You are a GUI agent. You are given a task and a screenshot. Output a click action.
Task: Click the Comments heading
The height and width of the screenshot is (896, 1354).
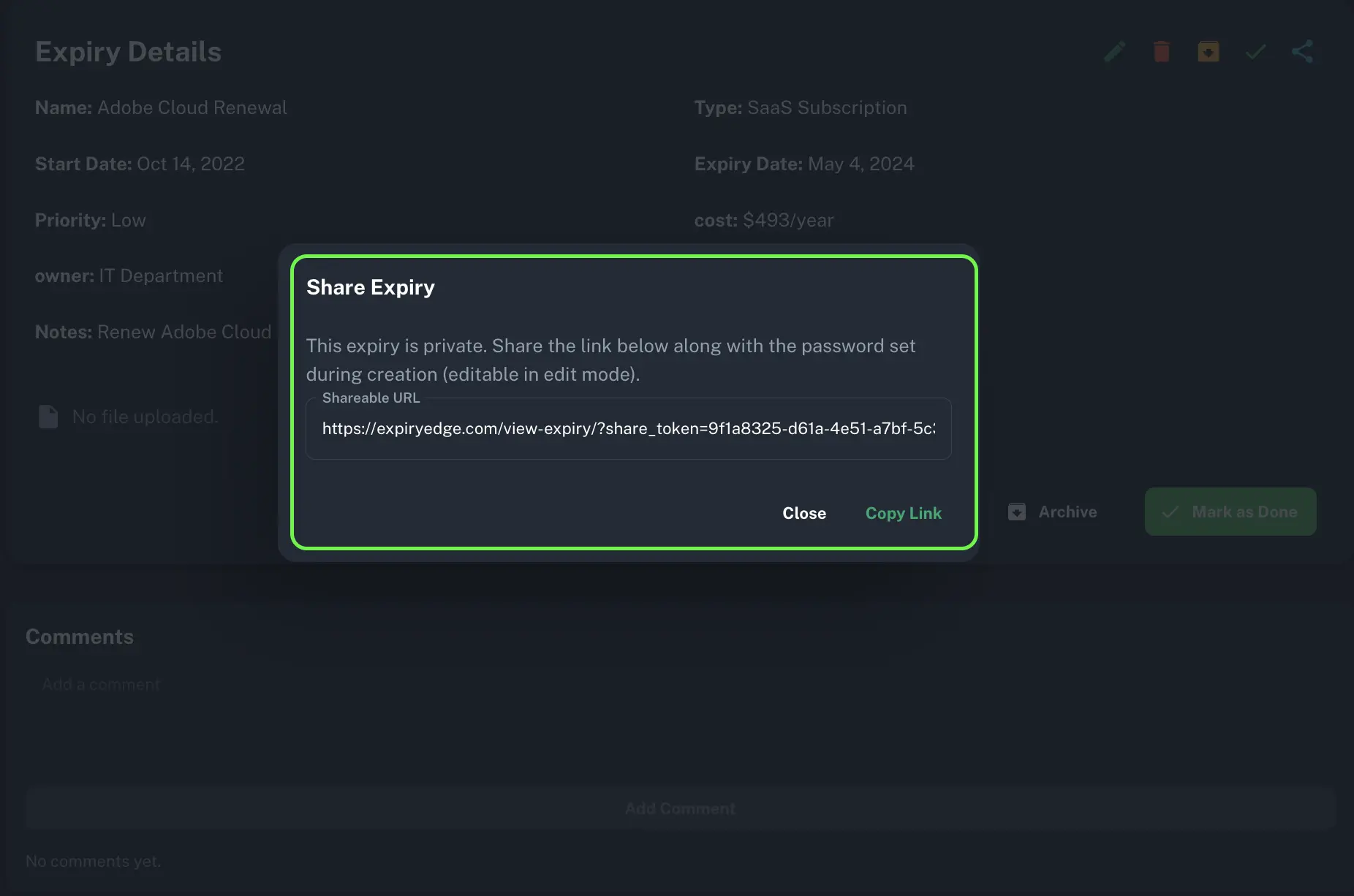[x=80, y=637]
